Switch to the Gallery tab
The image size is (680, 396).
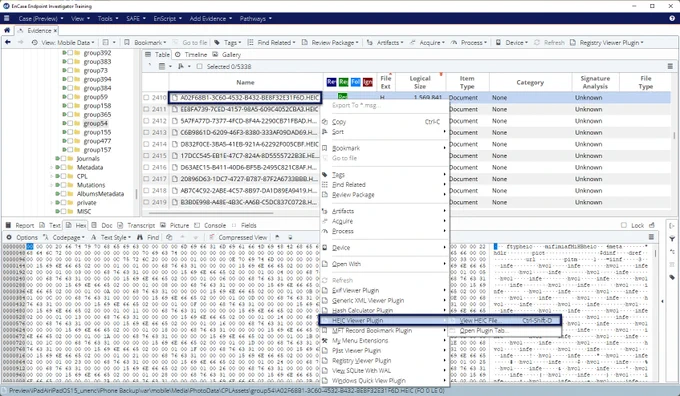(x=226, y=55)
